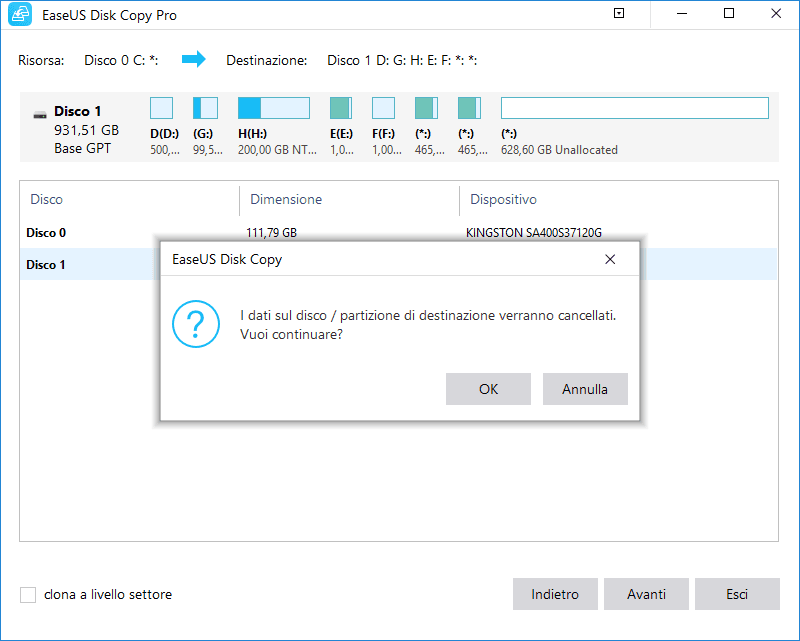This screenshot has width=800, height=641.
Task: Click the 'Vuoi continuare?' dialog message
Action: (291, 334)
